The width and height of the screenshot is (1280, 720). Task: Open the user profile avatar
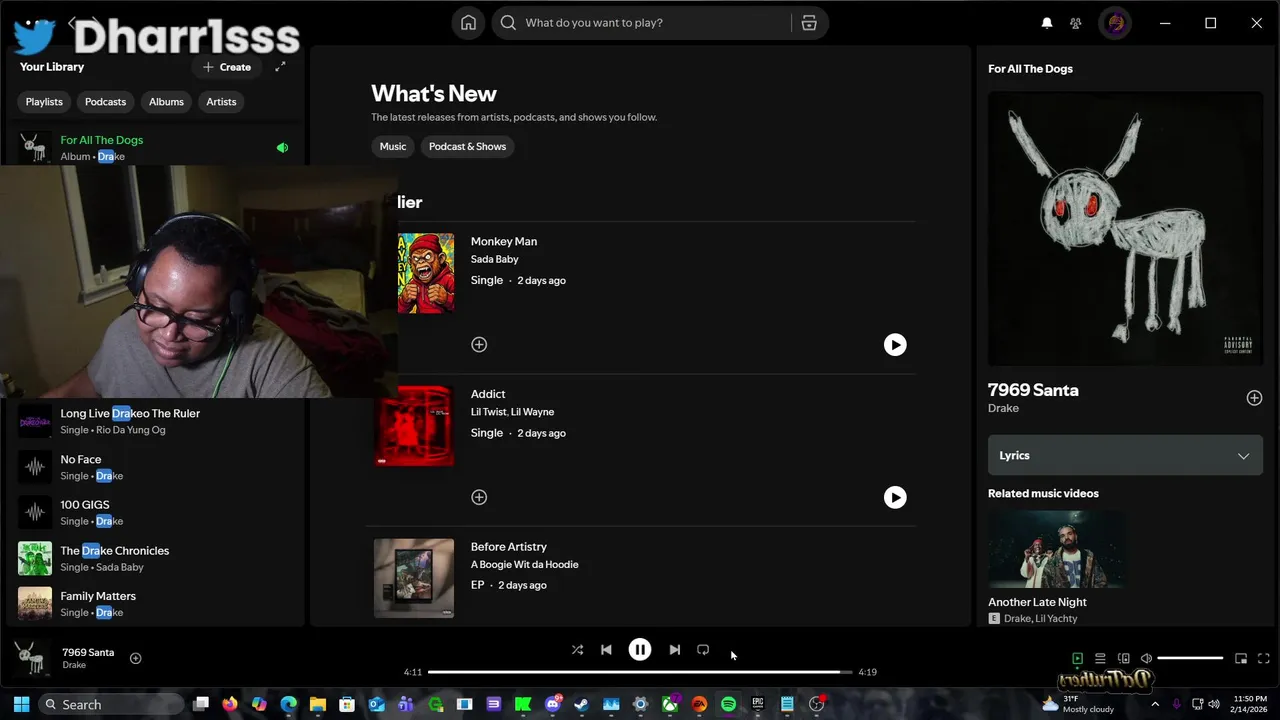[x=1115, y=23]
